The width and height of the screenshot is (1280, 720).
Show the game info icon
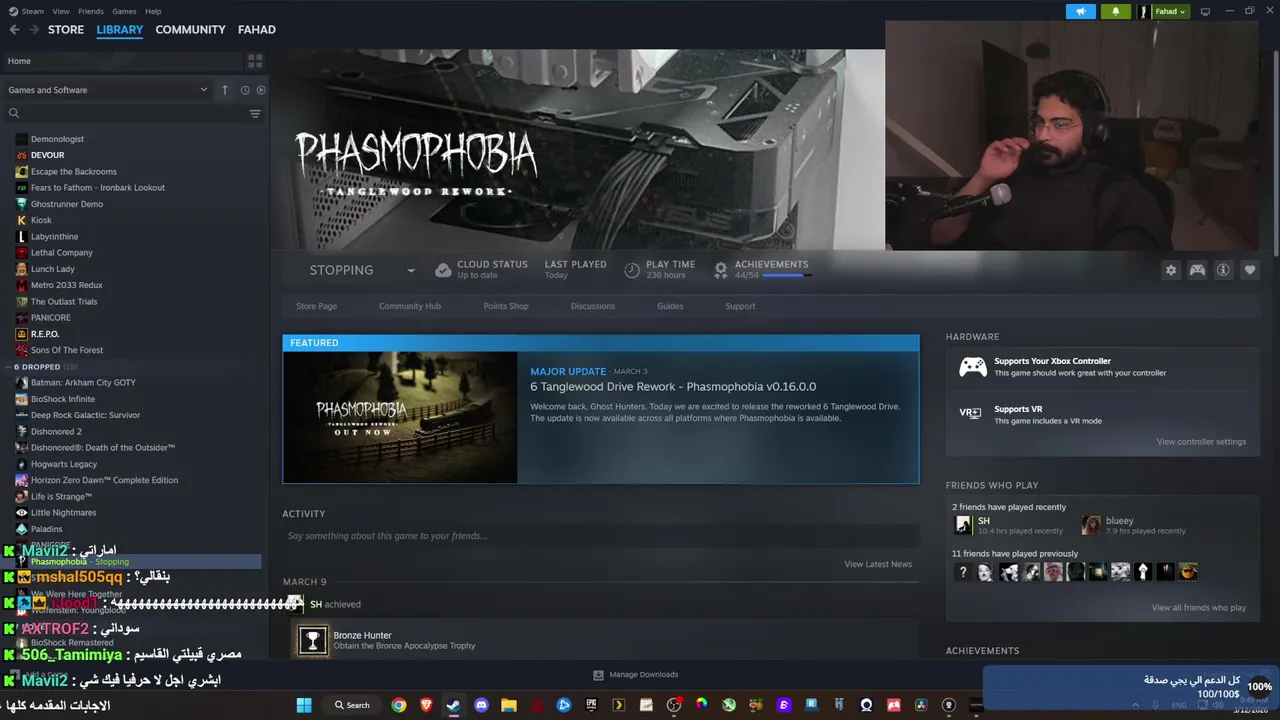click(x=1223, y=270)
